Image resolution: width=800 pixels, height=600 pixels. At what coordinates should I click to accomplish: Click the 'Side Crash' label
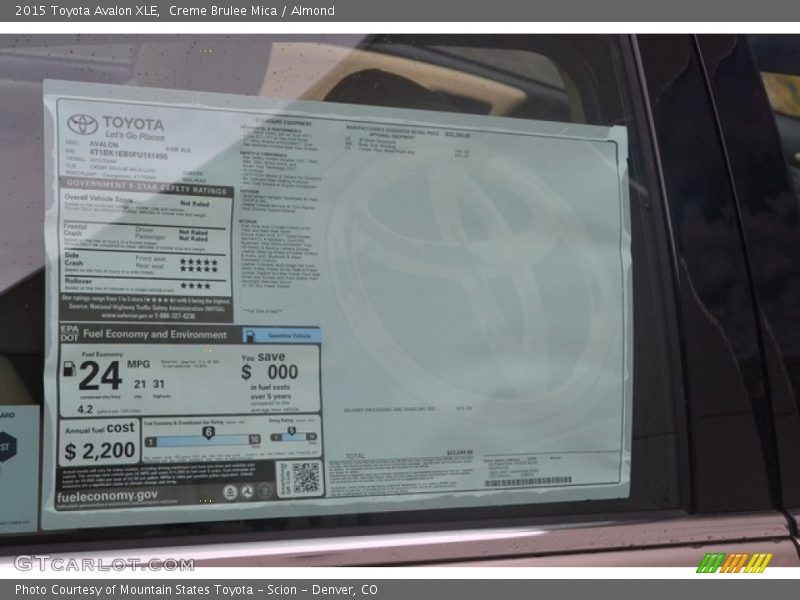[x=73, y=259]
